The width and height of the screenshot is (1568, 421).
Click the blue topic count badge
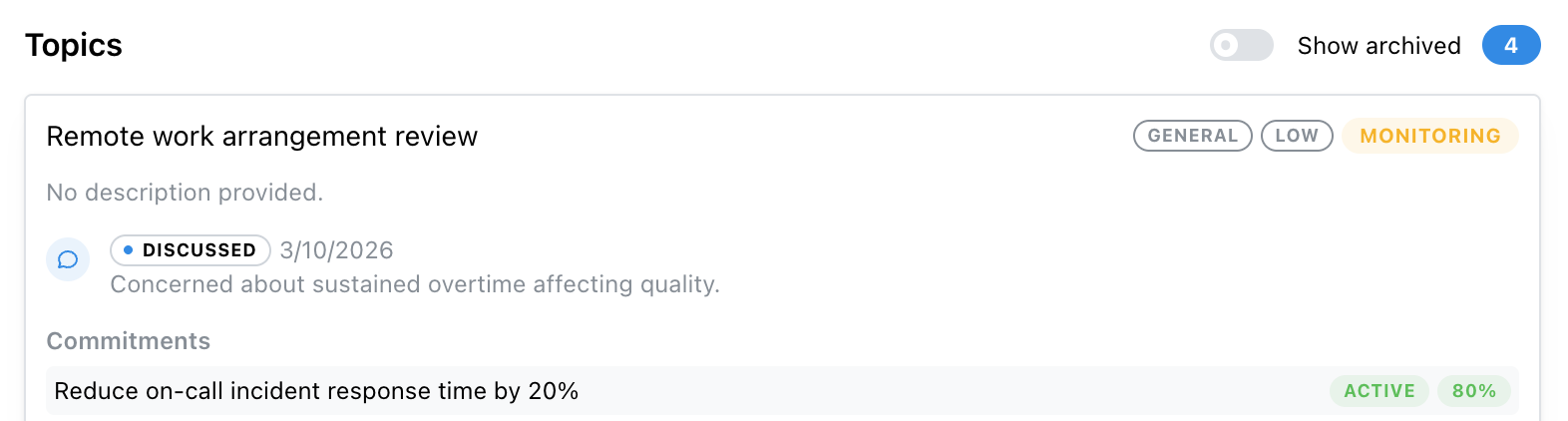click(1510, 45)
